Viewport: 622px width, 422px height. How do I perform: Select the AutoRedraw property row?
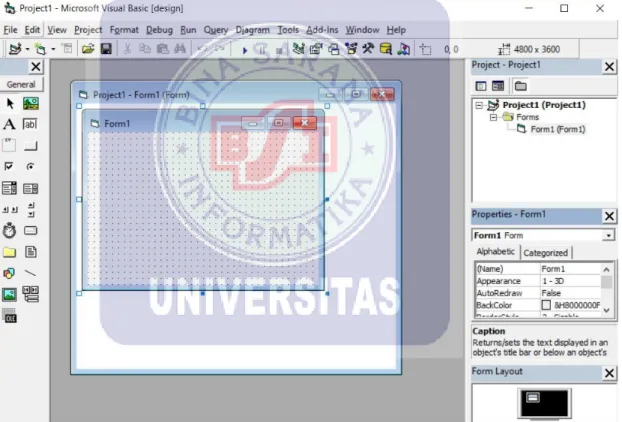pyautogui.click(x=538, y=293)
